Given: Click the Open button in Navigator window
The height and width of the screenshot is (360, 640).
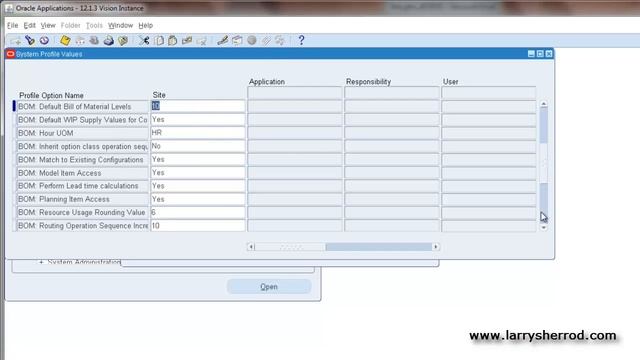Looking at the screenshot, I should (269, 287).
